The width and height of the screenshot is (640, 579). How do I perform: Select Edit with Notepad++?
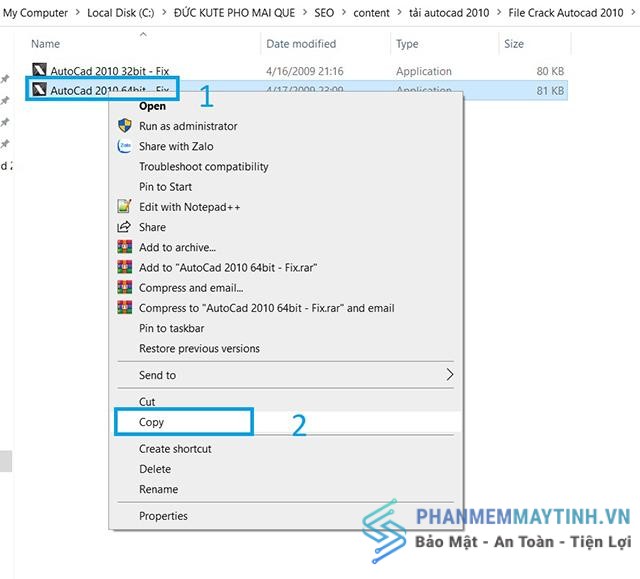pos(189,207)
